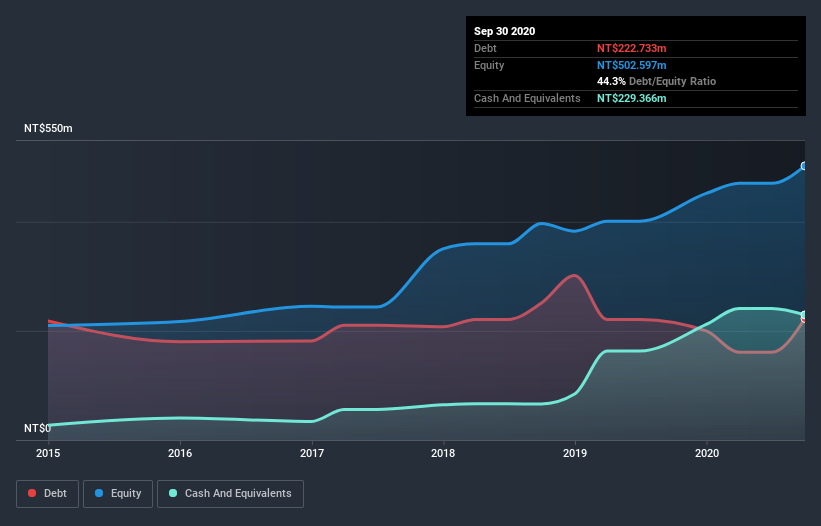Viewport: 821px width, 526px height.
Task: Click the Equity end-point marker on chart
Action: click(804, 166)
